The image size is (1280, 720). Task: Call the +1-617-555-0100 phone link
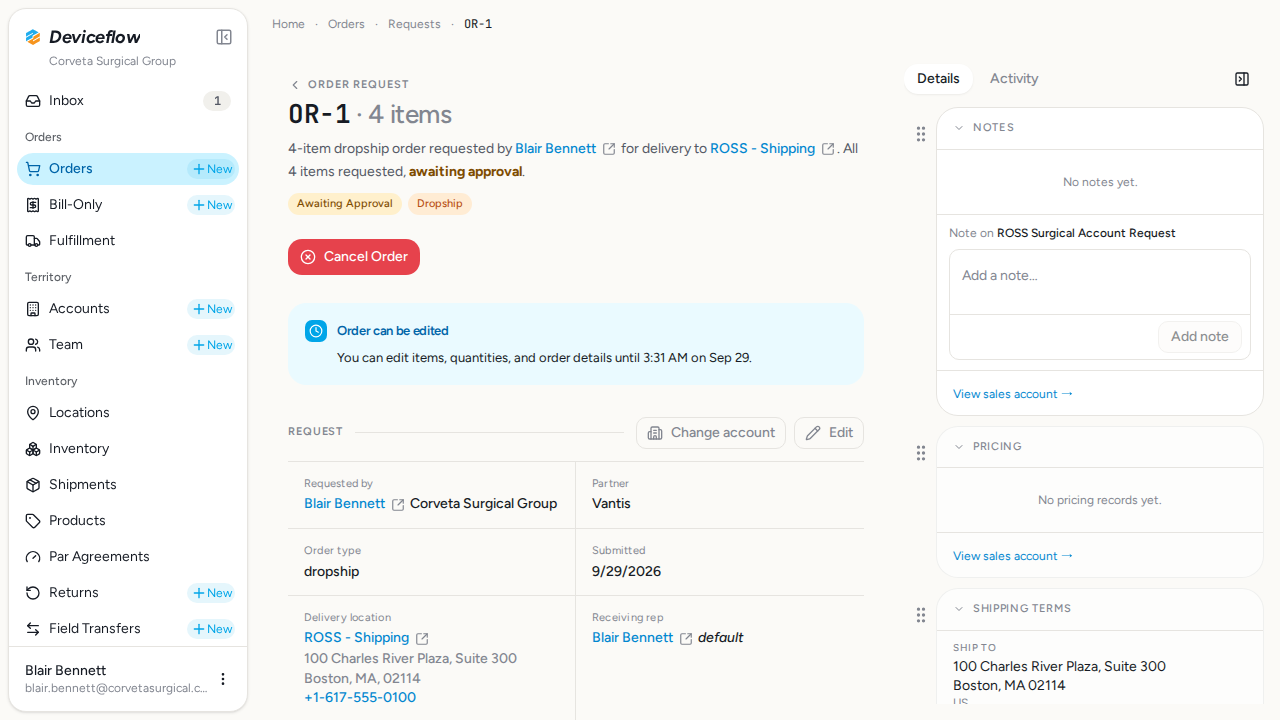(360, 698)
